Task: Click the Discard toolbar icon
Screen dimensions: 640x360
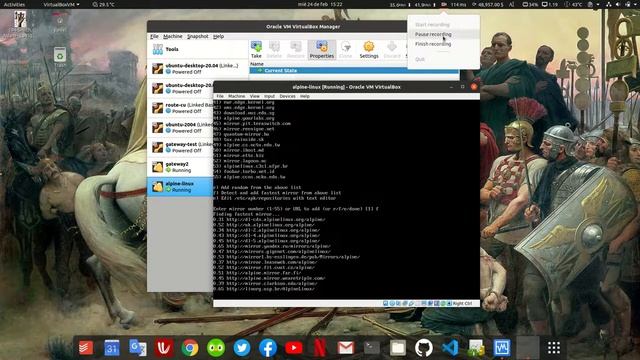Action: click(392, 49)
